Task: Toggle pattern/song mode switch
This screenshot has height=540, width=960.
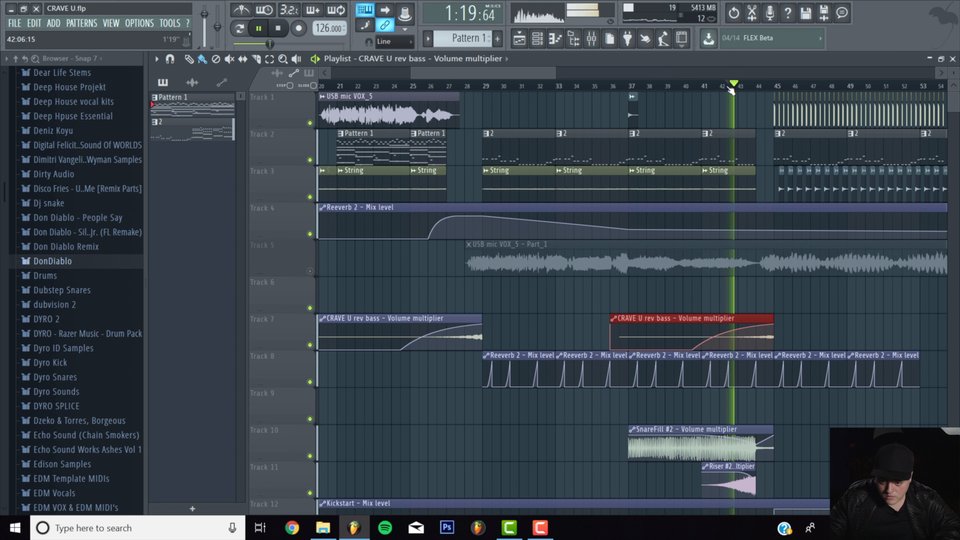Action: [x=241, y=28]
